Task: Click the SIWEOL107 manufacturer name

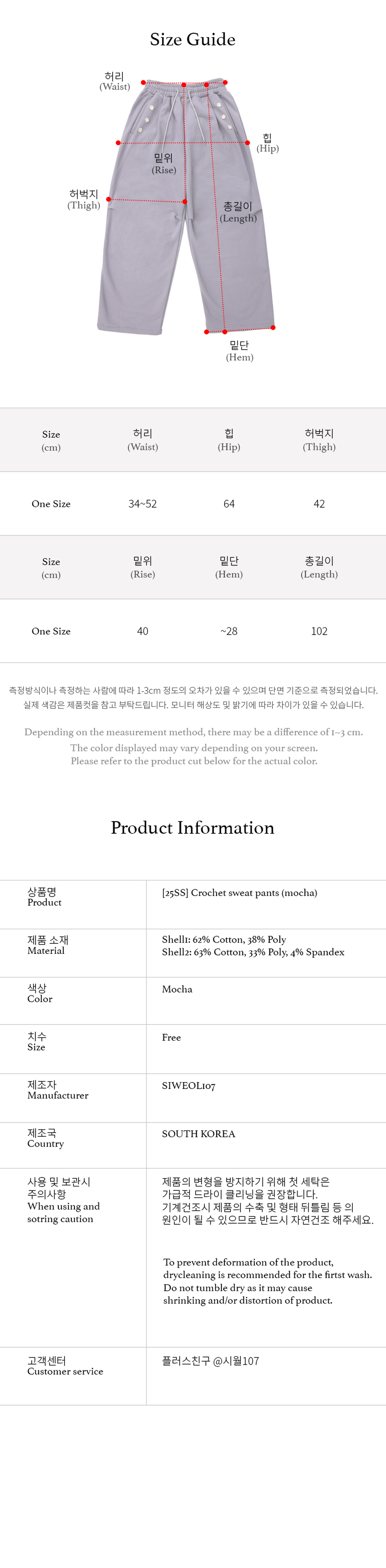Action: click(x=189, y=1085)
